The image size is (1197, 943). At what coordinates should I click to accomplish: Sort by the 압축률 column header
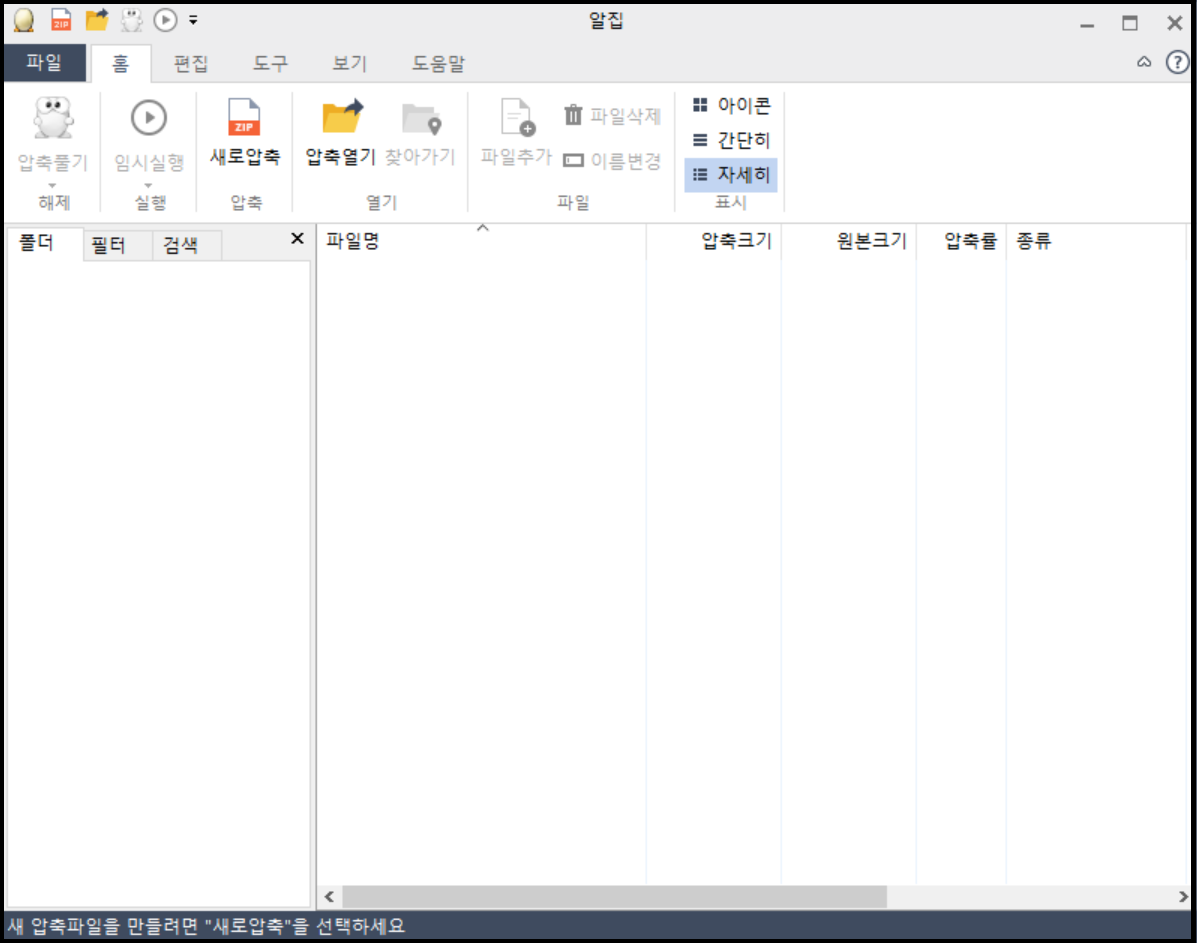(x=961, y=241)
